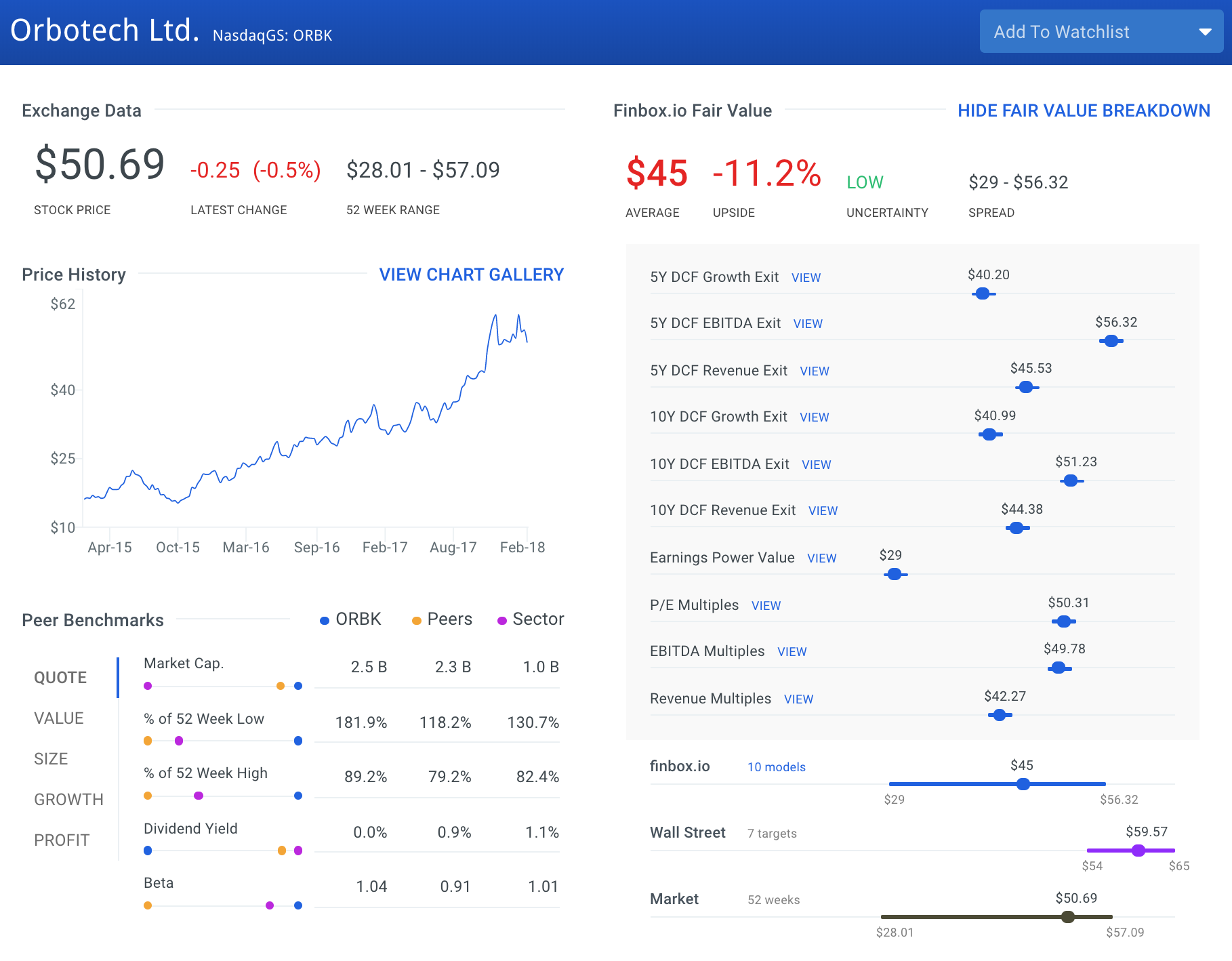Click the 7 targets Wall Street label

click(x=772, y=834)
